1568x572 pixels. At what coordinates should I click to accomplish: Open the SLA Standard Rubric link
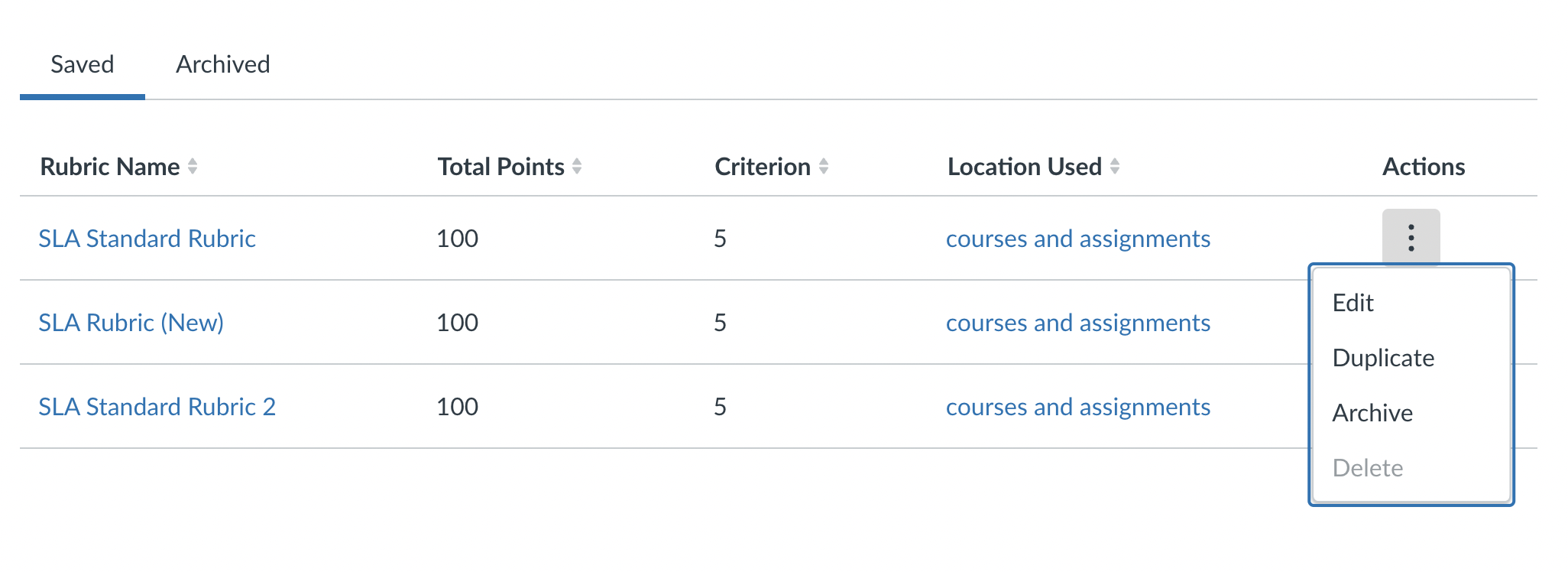coord(147,239)
